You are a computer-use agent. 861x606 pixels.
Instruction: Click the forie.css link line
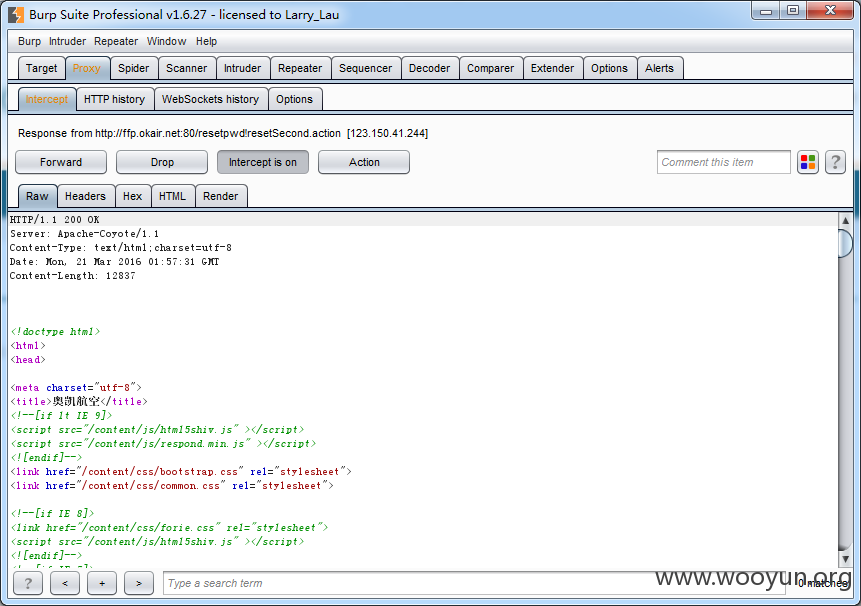tap(169, 528)
